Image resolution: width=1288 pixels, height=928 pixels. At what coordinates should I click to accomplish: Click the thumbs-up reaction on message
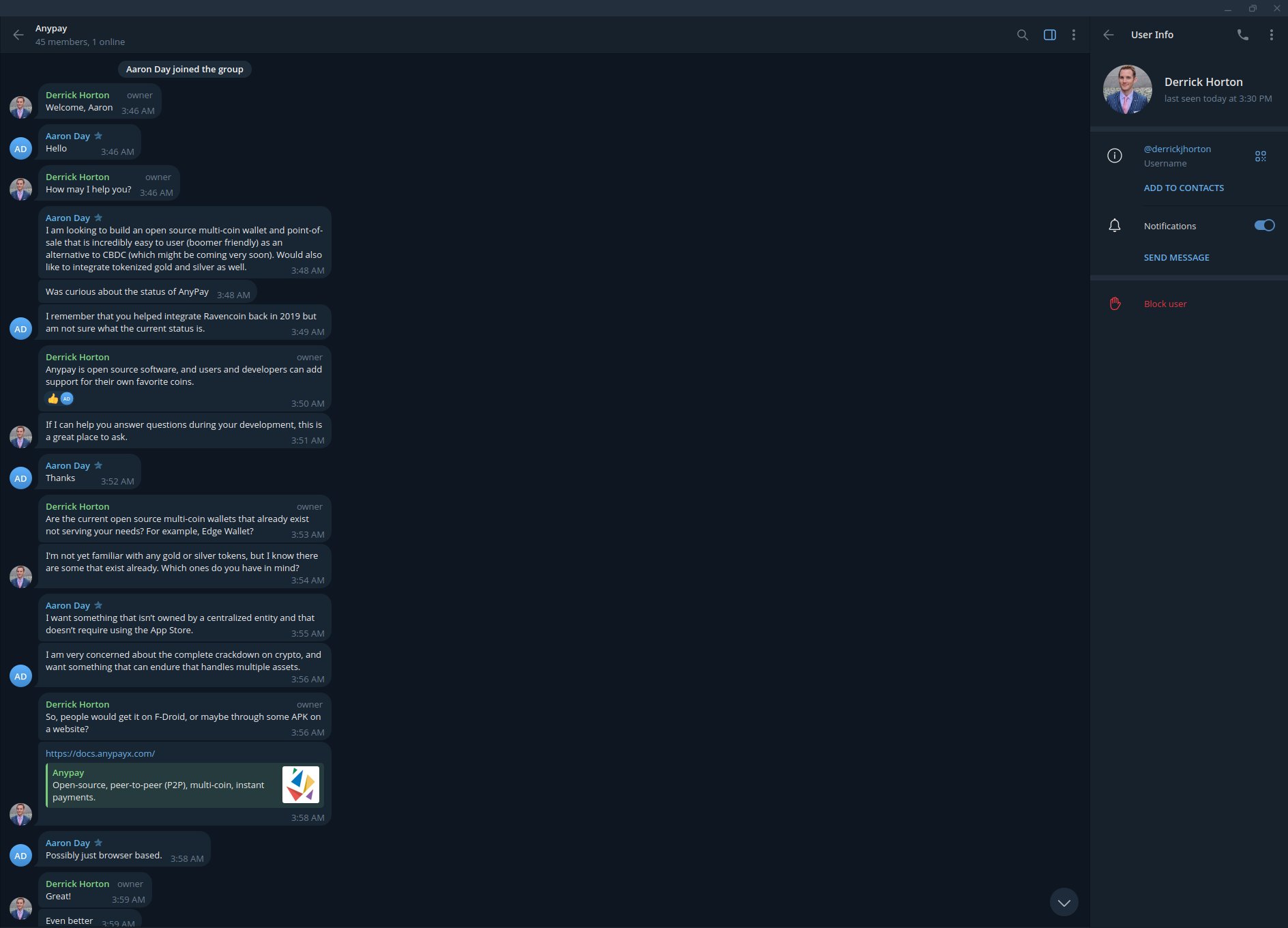click(x=53, y=398)
